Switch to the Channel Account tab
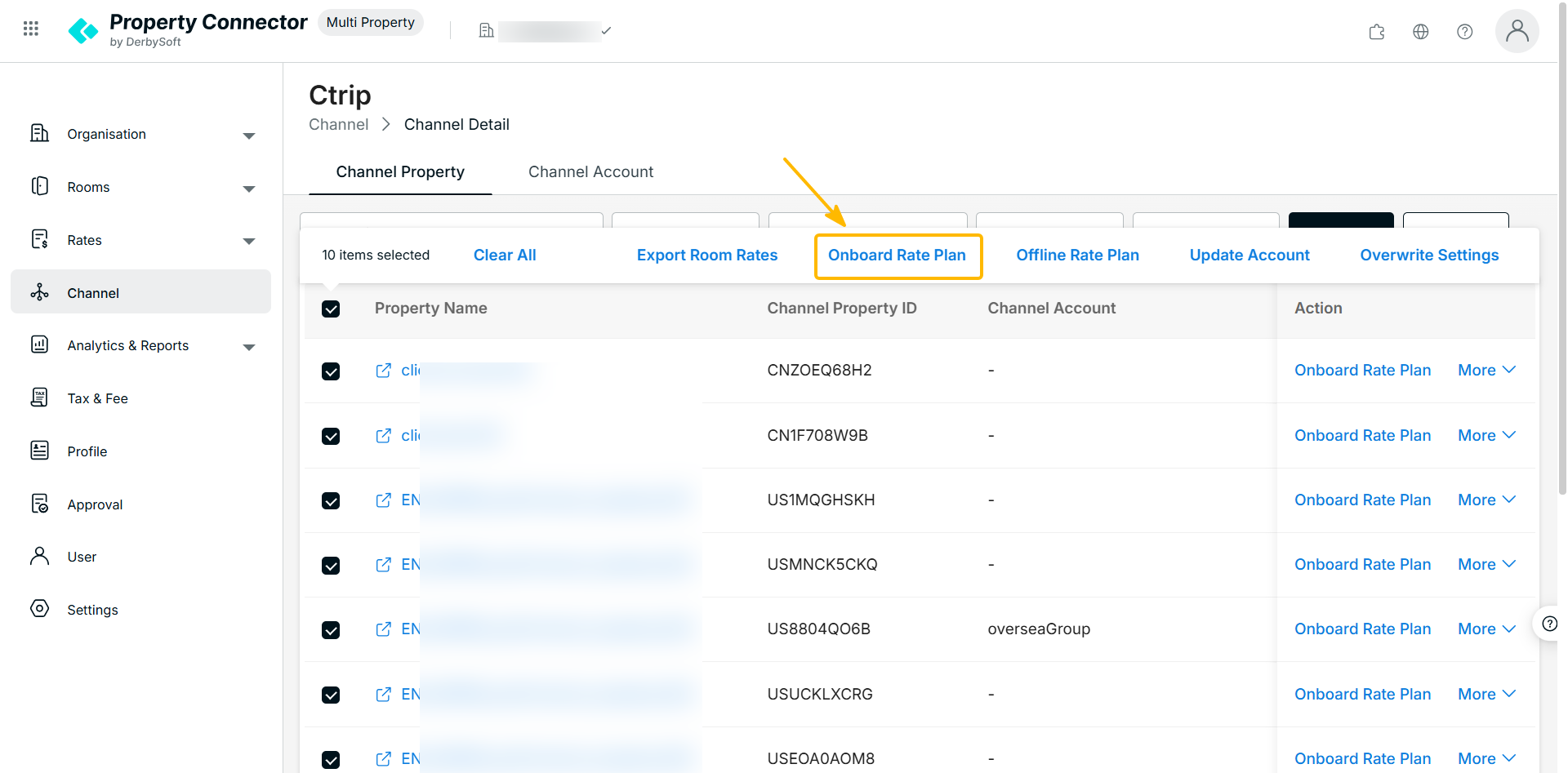The height and width of the screenshot is (773, 1568). pos(591,172)
